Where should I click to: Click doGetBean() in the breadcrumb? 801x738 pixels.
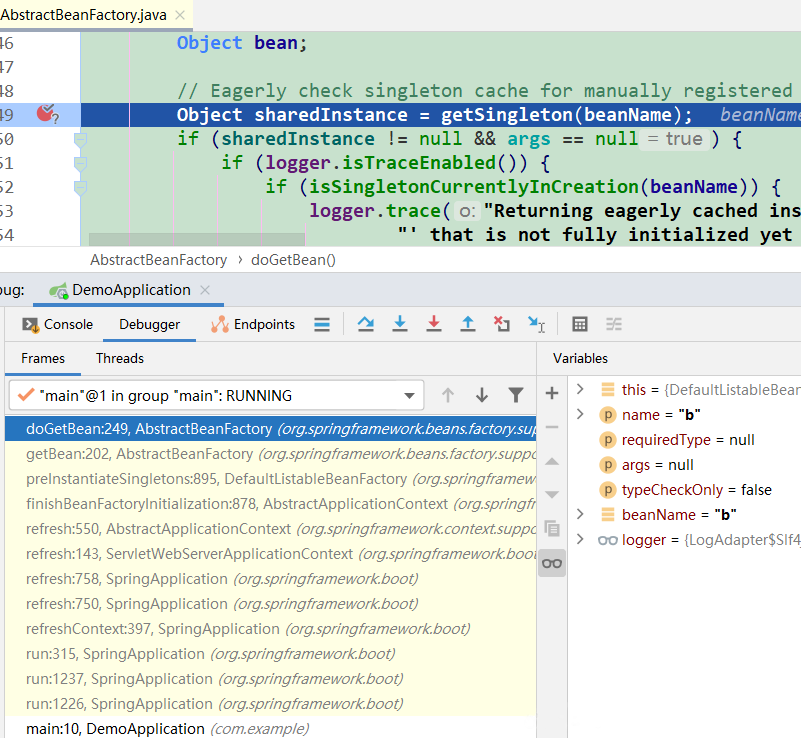click(x=293, y=260)
